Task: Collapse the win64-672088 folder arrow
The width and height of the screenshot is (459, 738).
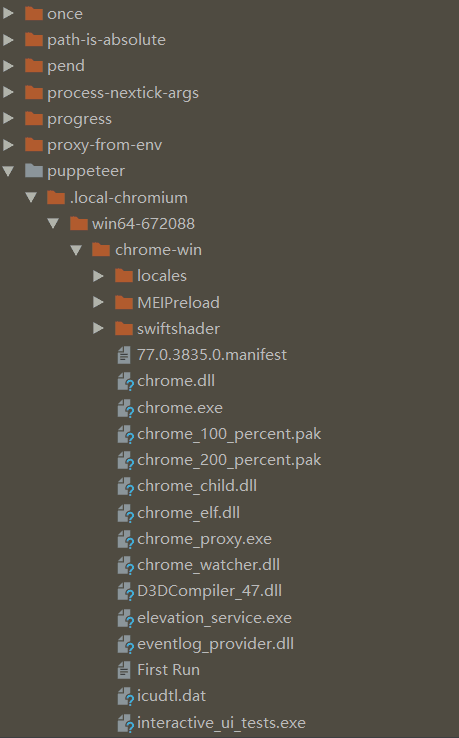Action: pyautogui.click(x=53, y=224)
